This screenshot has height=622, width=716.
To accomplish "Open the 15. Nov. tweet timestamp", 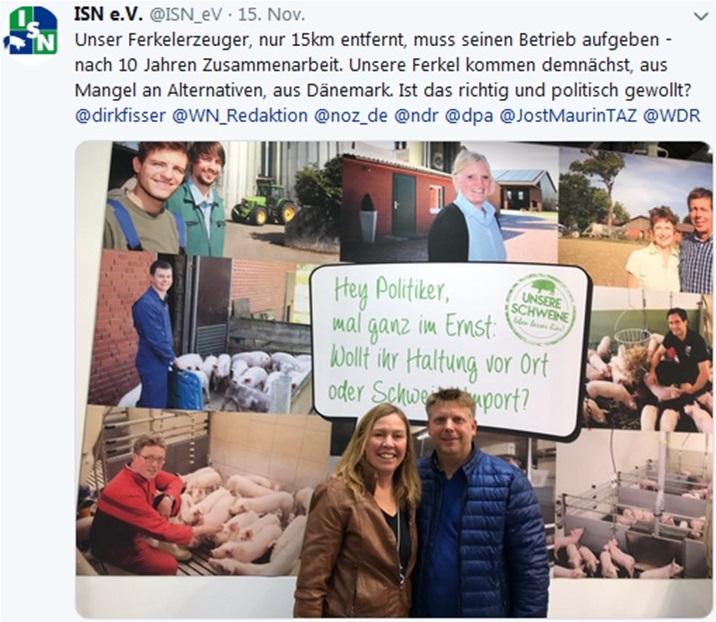I will pos(271,15).
